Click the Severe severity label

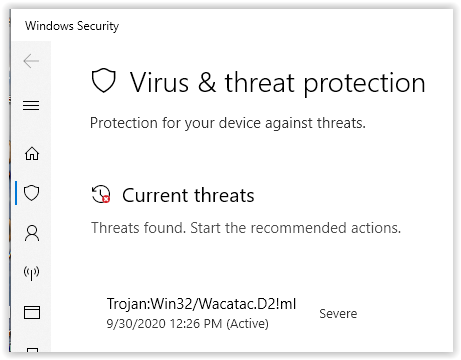[338, 314]
